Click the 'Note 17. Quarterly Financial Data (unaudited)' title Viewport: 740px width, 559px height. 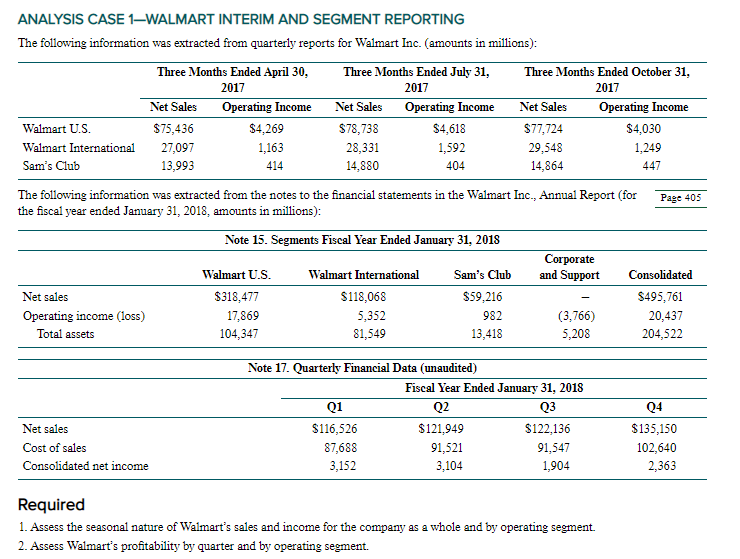tap(362, 368)
